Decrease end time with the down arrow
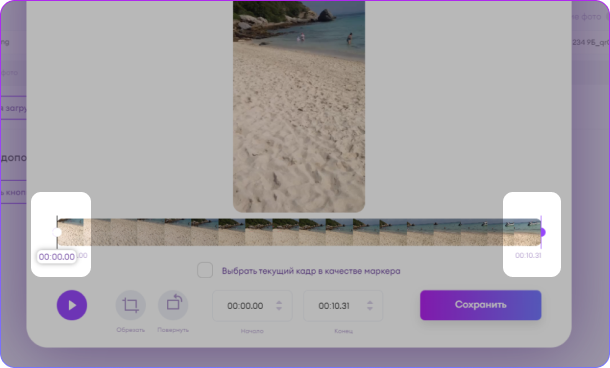This screenshot has width=610, height=368. 370,308
